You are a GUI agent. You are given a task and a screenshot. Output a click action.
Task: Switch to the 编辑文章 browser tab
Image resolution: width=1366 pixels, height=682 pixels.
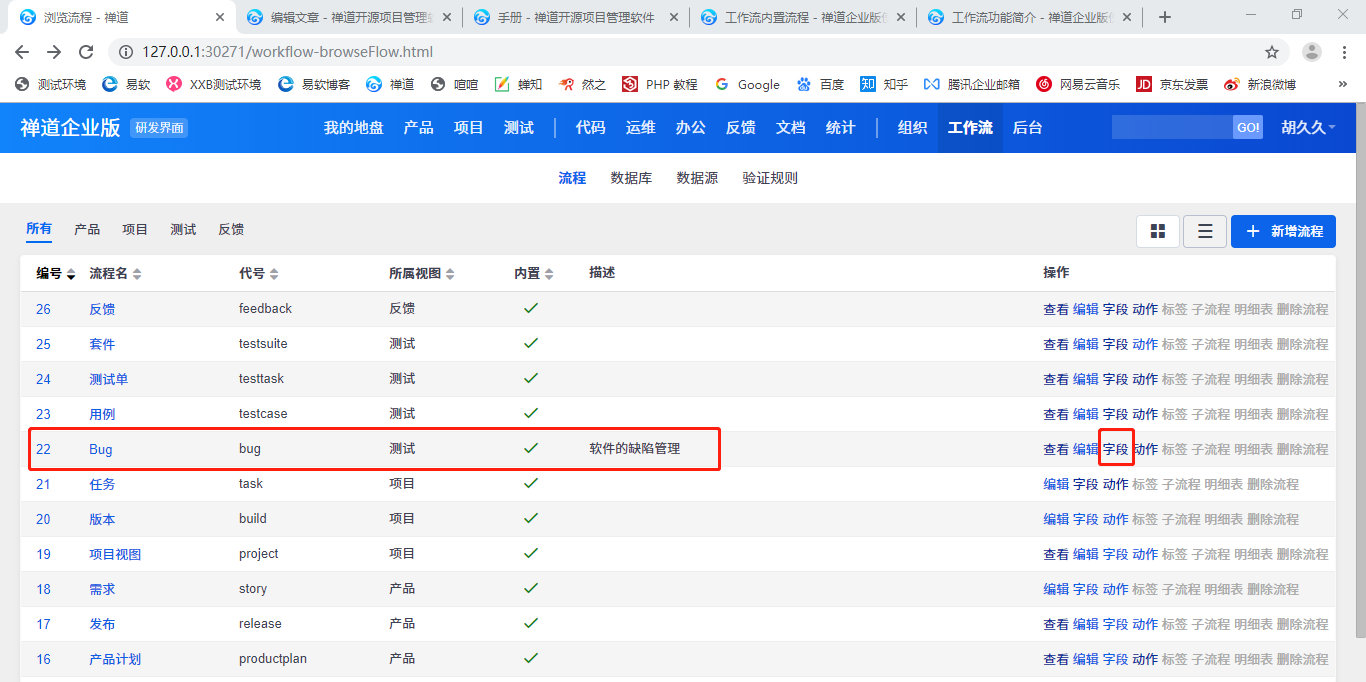click(351, 17)
